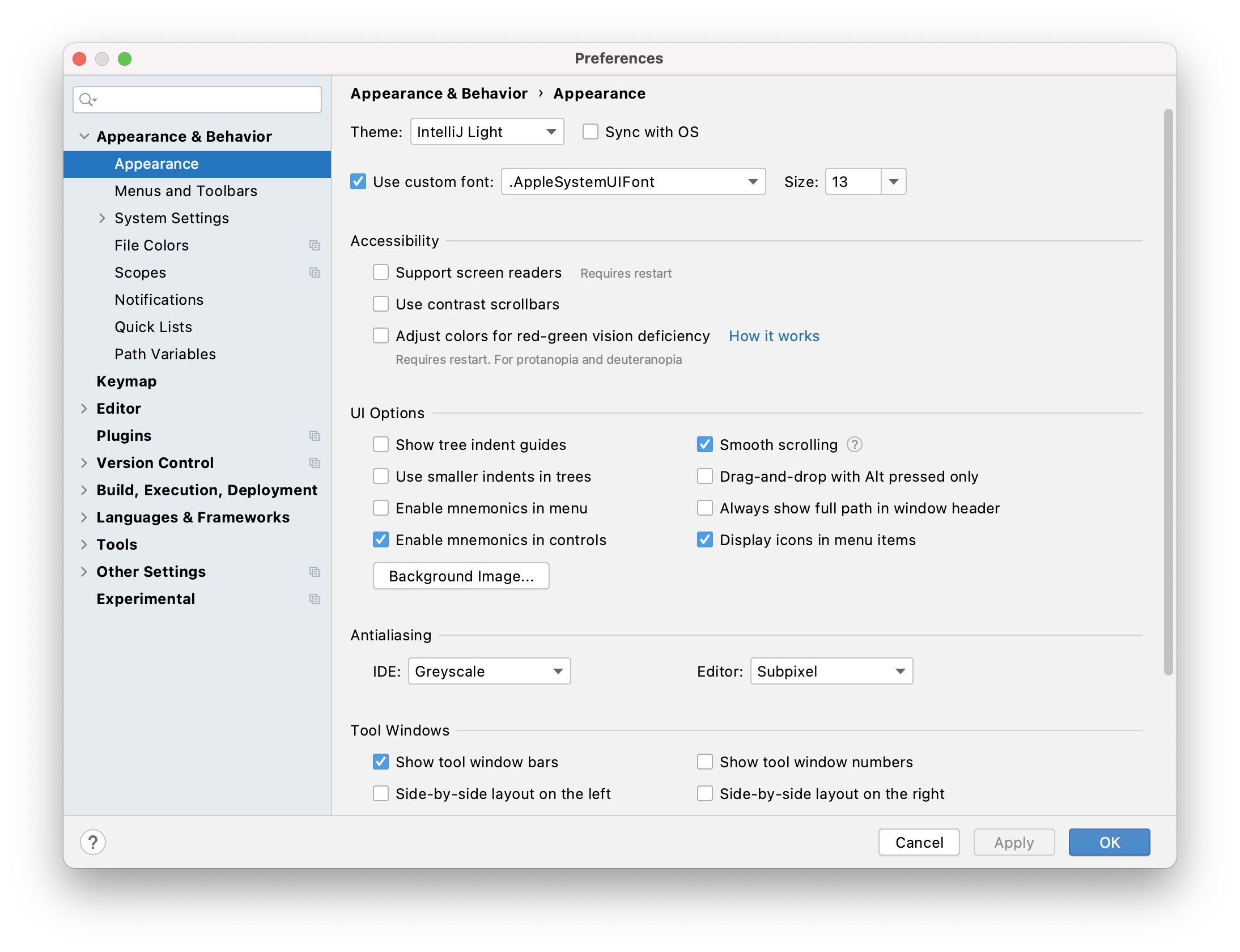The image size is (1240, 952).
Task: Click the project-level icon next to Experimental
Action: (315, 599)
